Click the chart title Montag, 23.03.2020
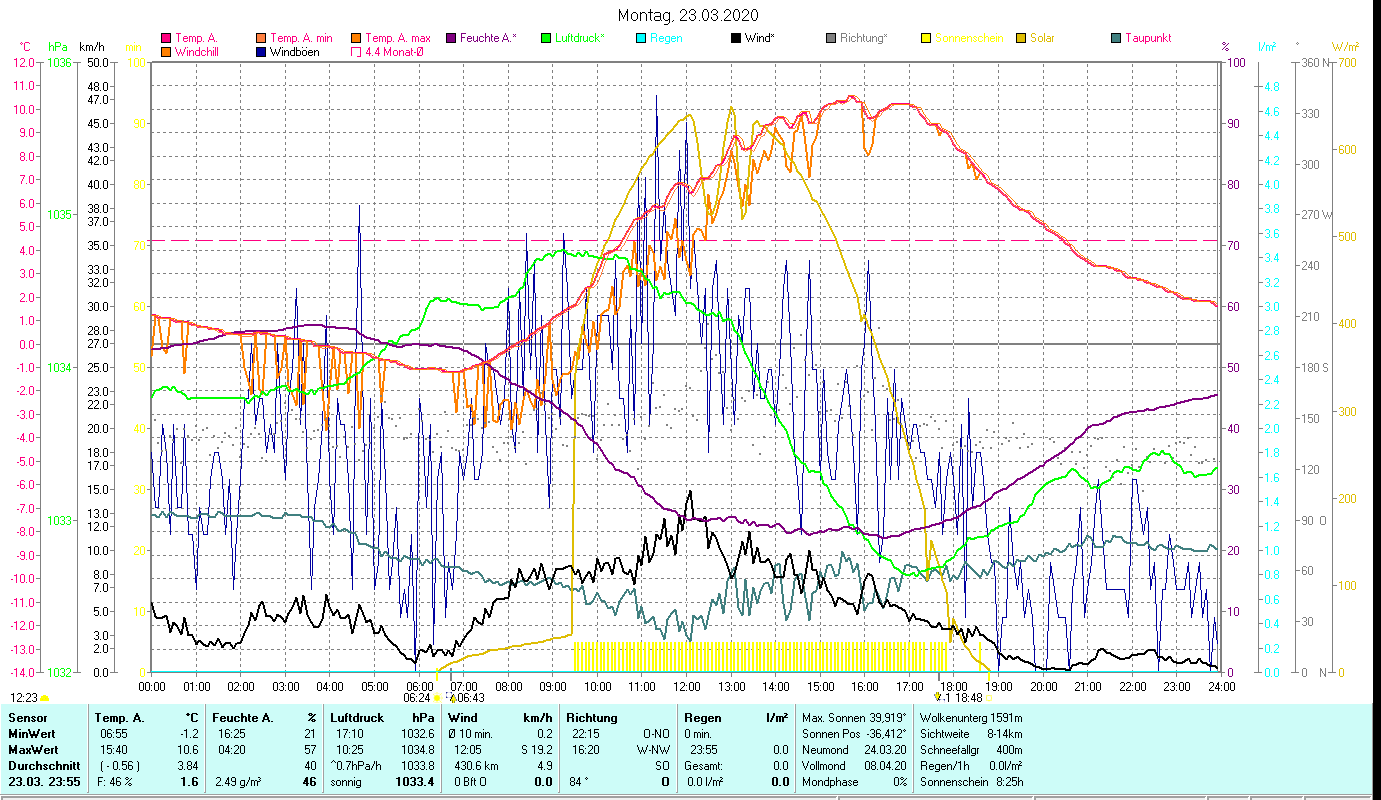This screenshot has width=1381, height=800. [x=688, y=15]
